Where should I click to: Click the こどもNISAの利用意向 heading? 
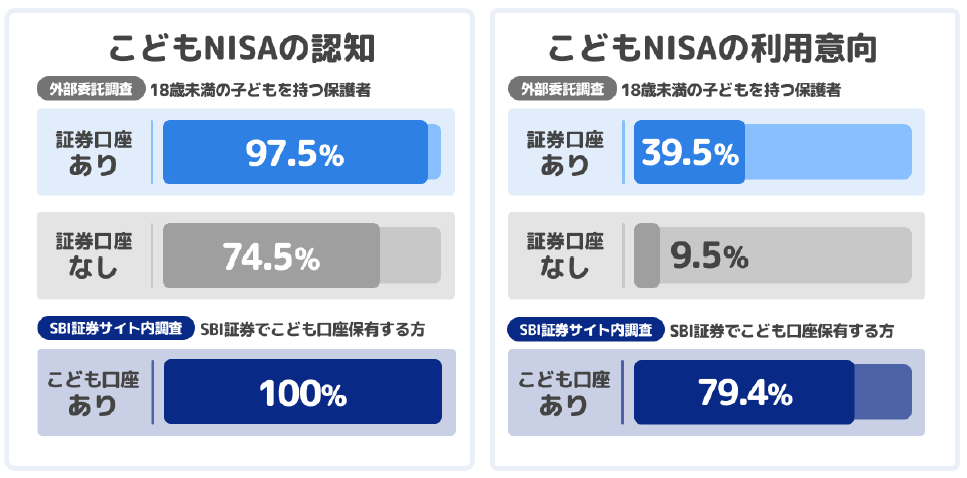pos(712,49)
